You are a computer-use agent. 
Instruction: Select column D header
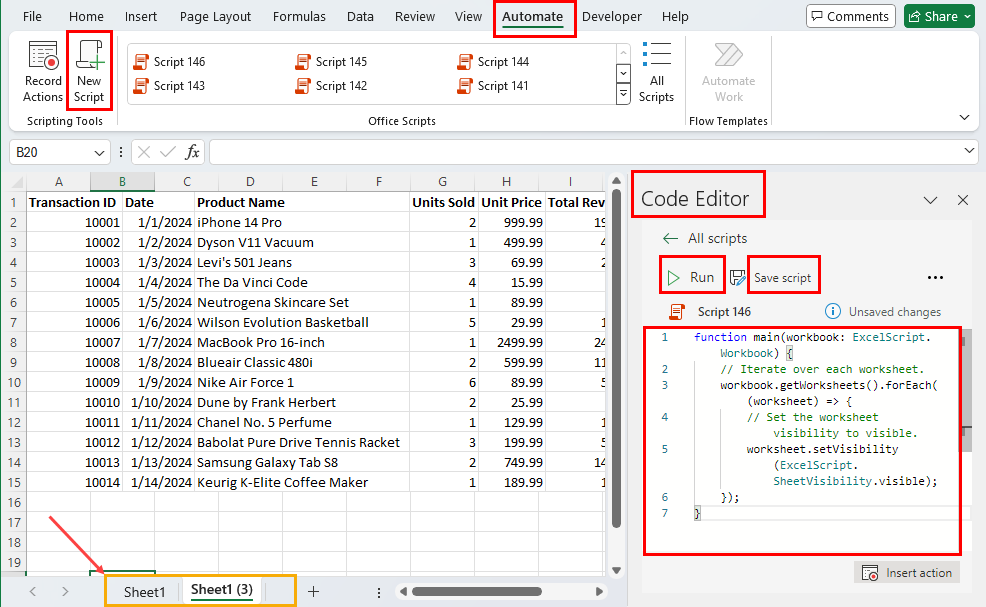point(250,182)
